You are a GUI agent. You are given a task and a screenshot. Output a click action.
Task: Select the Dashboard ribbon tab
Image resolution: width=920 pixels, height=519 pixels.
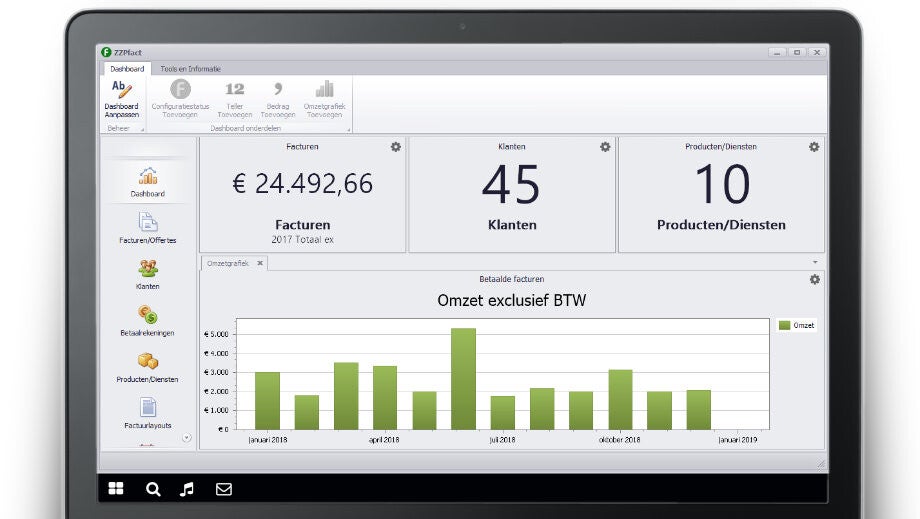click(x=127, y=69)
